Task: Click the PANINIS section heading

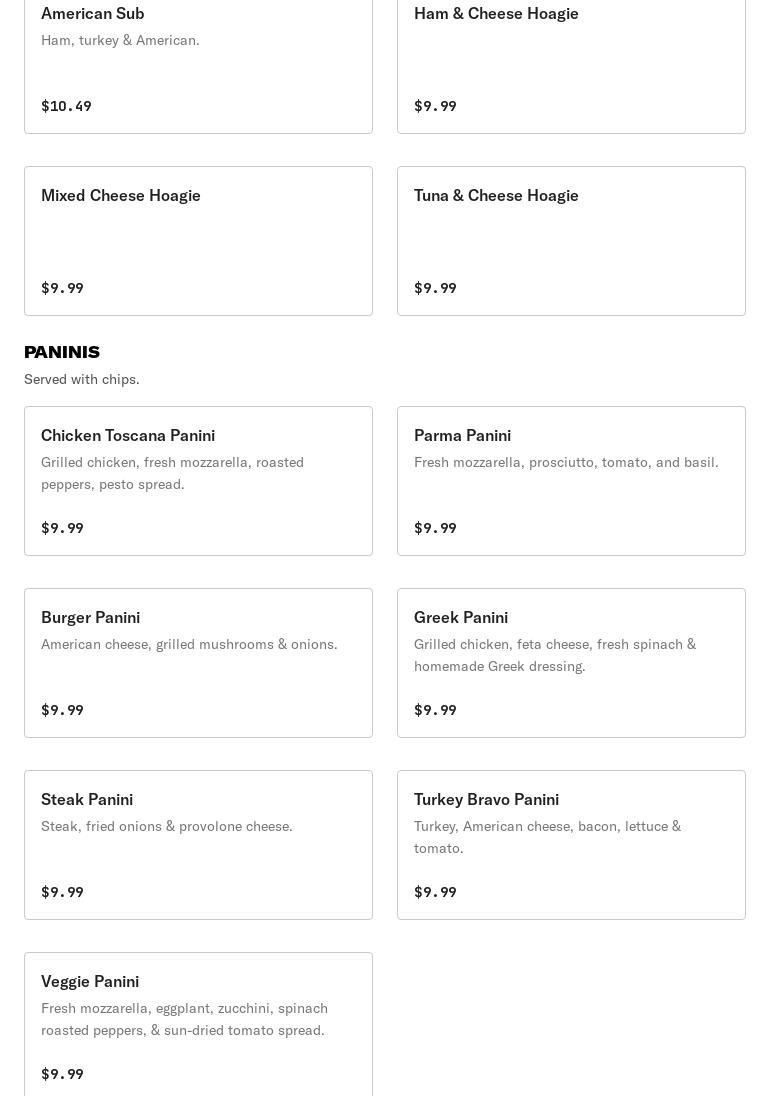Action: pyautogui.click(x=62, y=352)
